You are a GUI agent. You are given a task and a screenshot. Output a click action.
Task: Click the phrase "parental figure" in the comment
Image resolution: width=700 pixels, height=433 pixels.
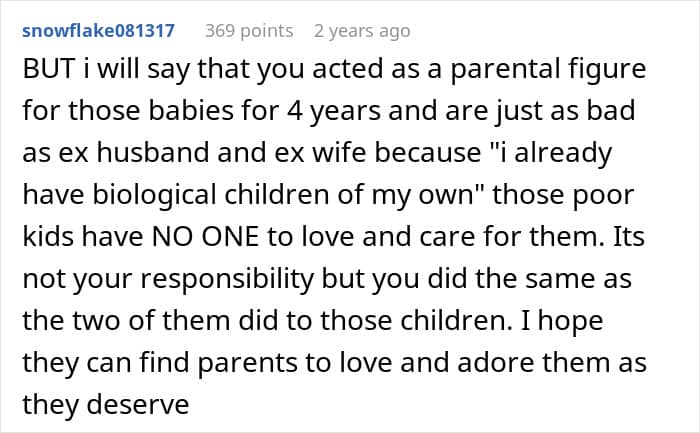(x=548, y=70)
